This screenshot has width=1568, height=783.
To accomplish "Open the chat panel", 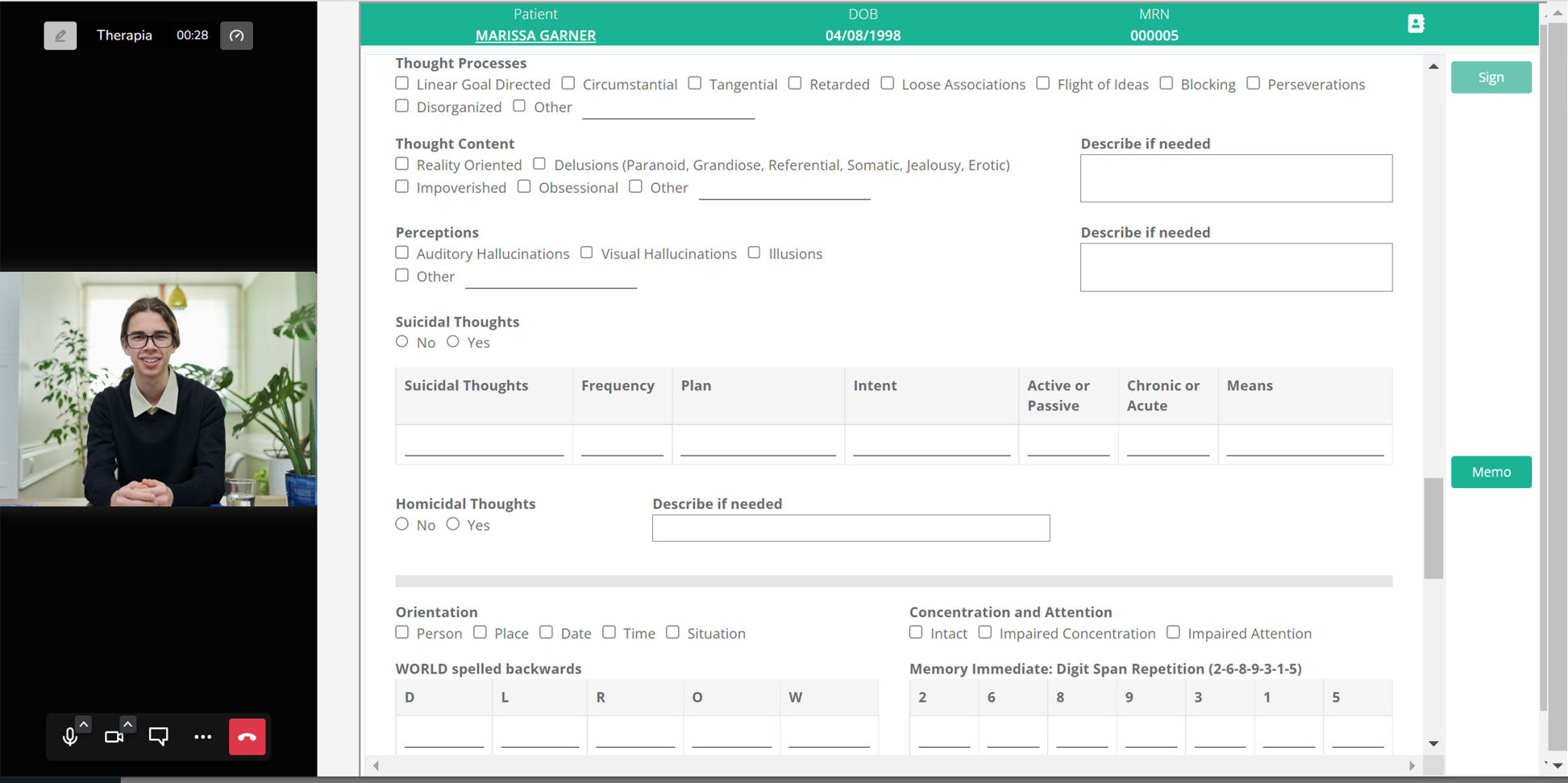I will coord(158,736).
